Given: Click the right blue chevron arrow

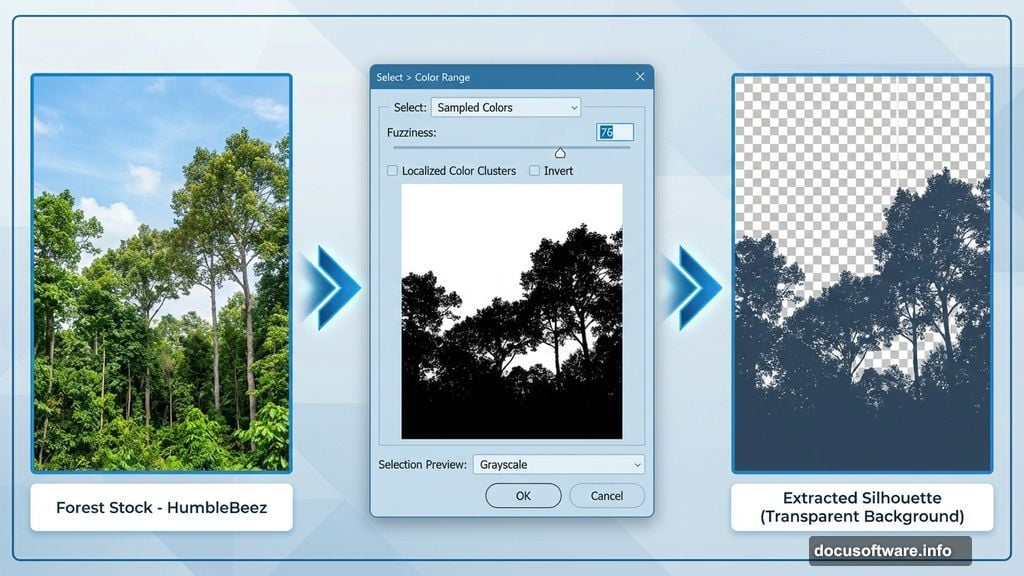Looking at the screenshot, I should click(x=693, y=288).
